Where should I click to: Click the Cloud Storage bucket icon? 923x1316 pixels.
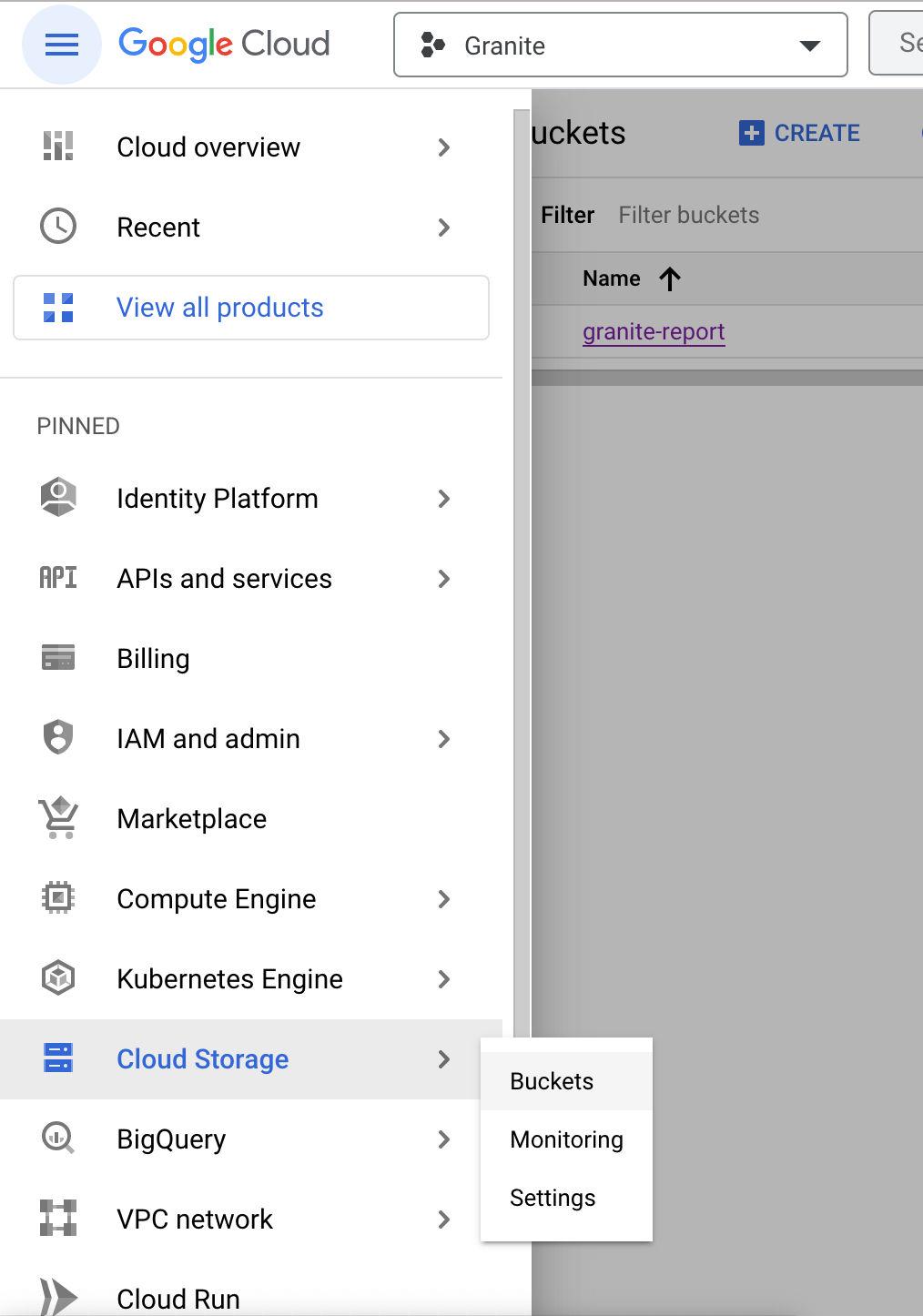[58, 1058]
